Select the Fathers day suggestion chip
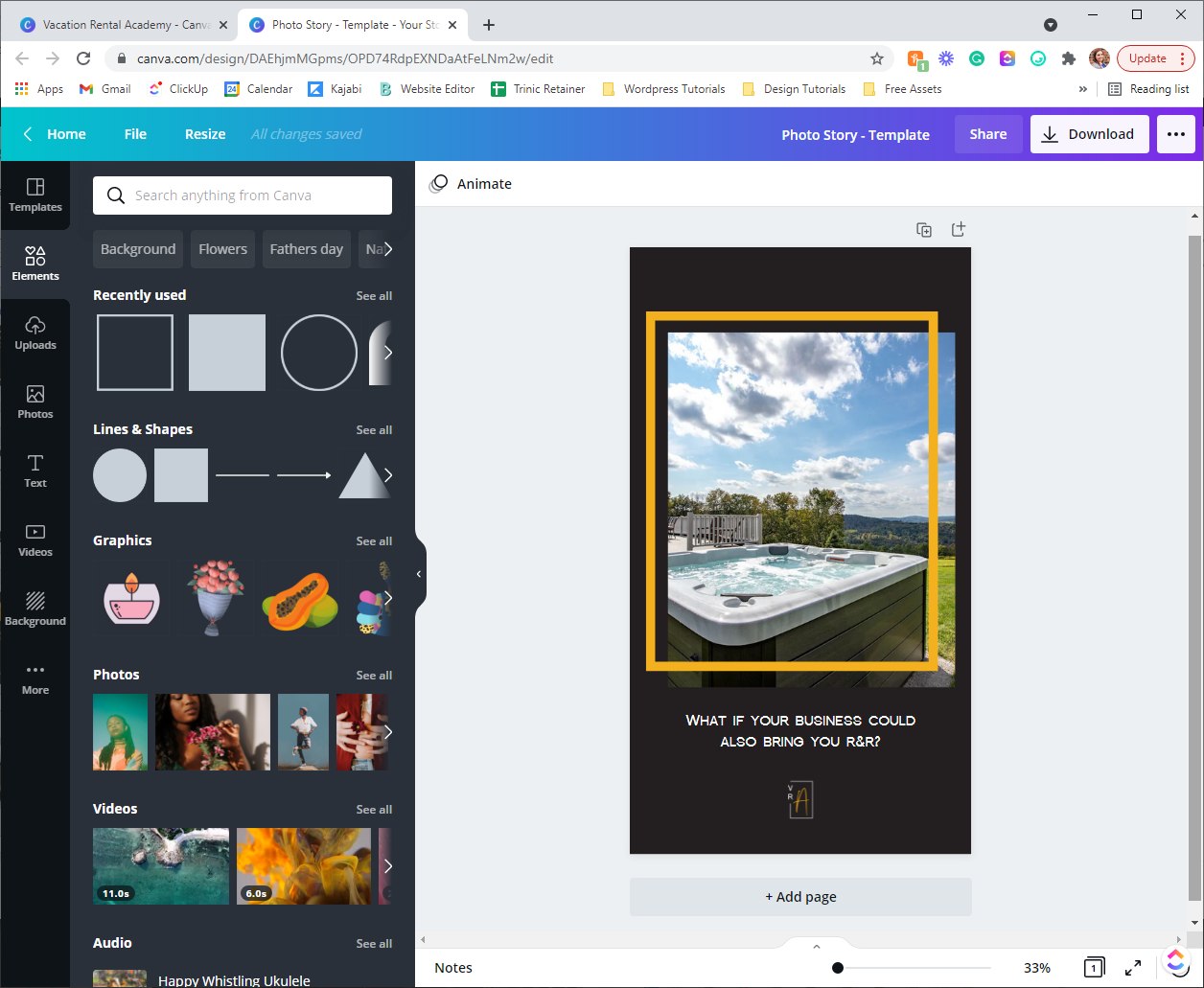Viewport: 1204px width, 988px height. [x=306, y=249]
